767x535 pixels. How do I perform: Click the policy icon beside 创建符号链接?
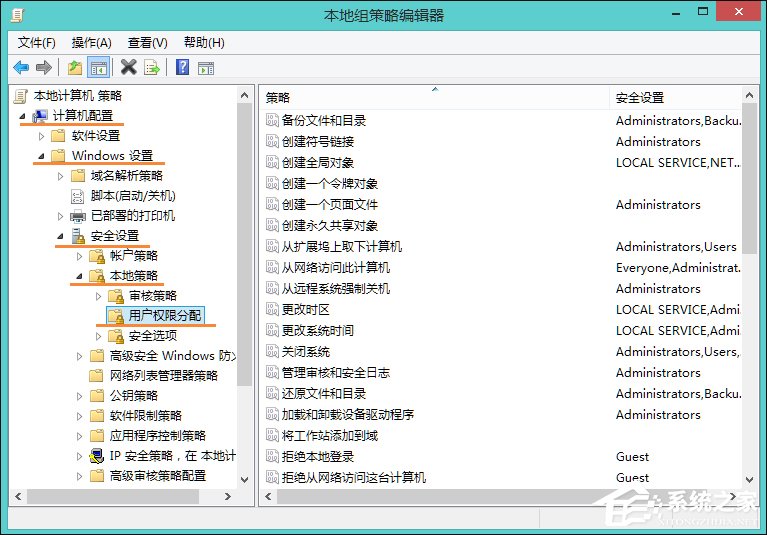pyautogui.click(x=272, y=141)
